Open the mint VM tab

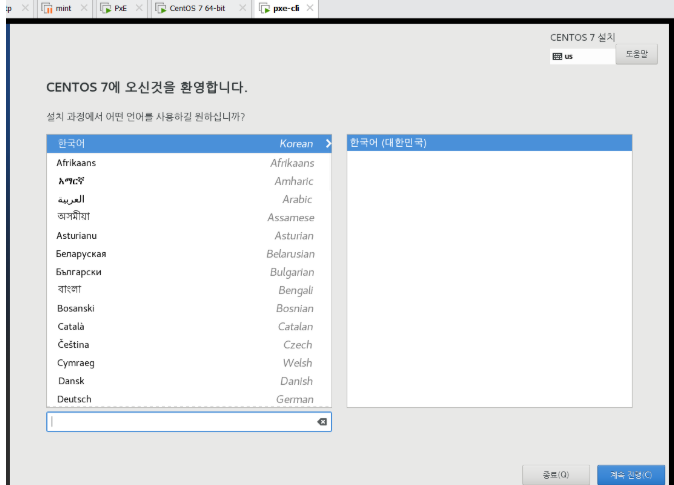(x=63, y=8)
